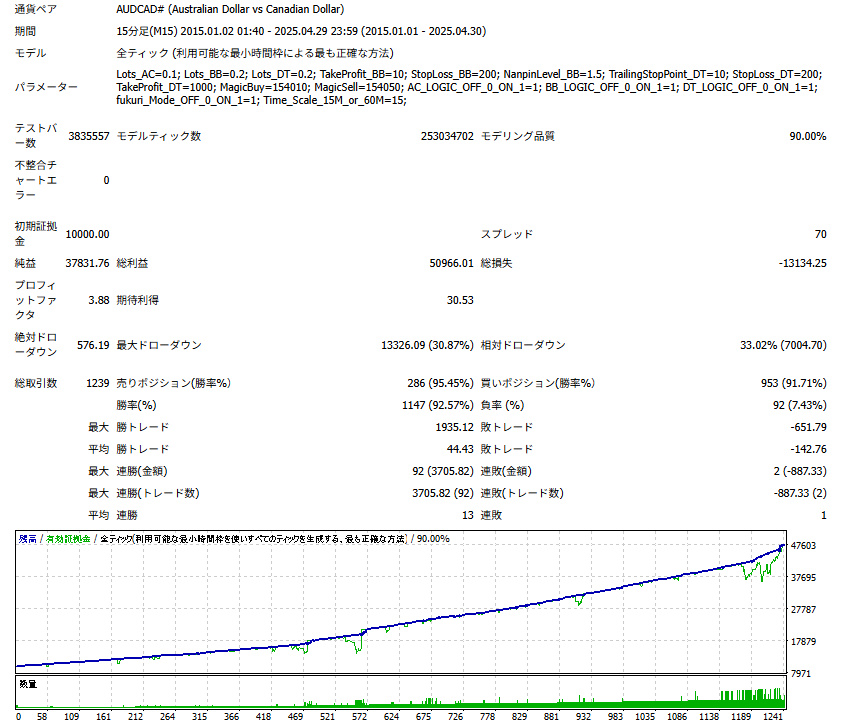This screenshot has width=841, height=727.
Task: Click the tested bars value 3835557
Action: (x=88, y=136)
